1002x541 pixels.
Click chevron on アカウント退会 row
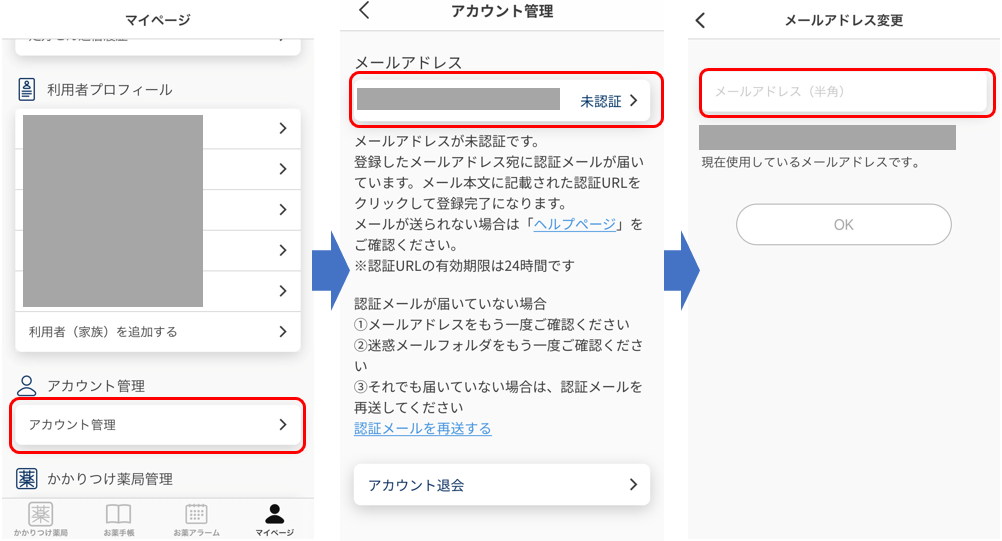point(633,485)
